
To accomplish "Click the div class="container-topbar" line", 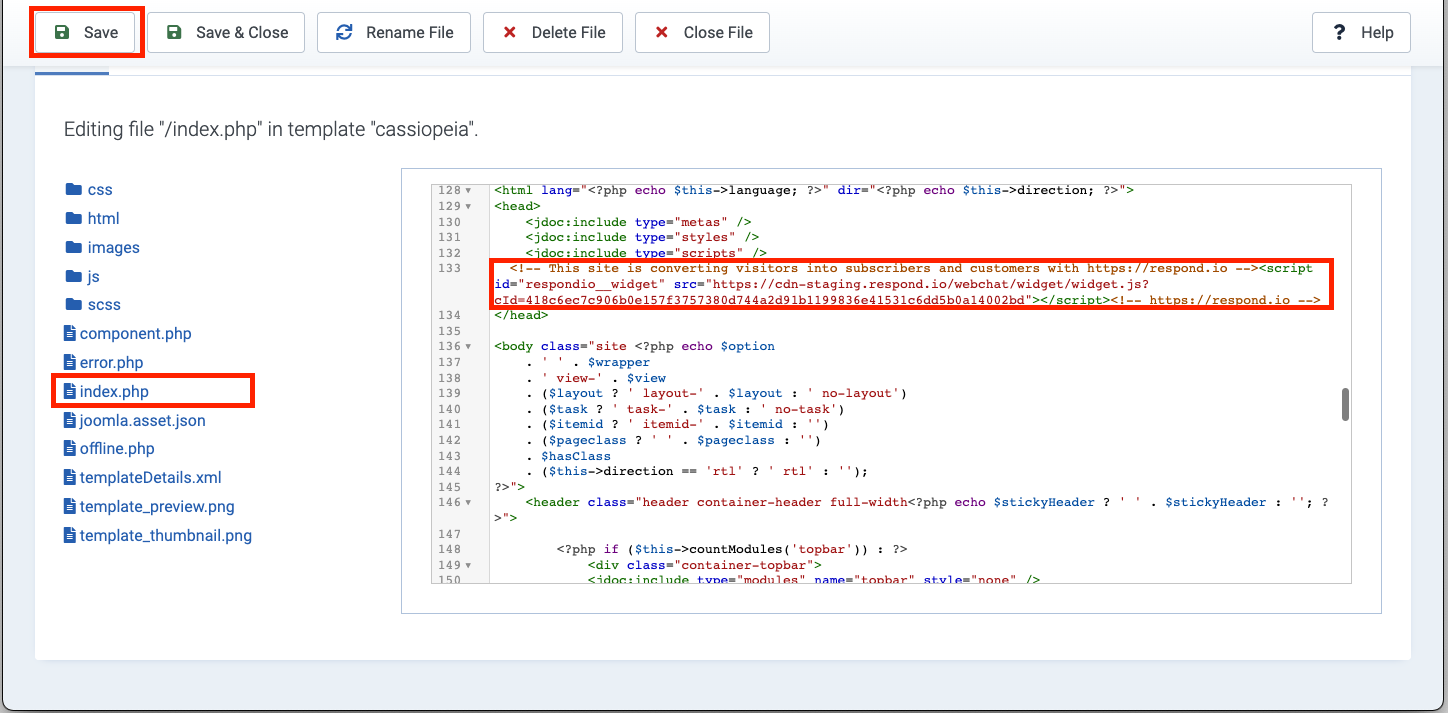I will click(705, 565).
